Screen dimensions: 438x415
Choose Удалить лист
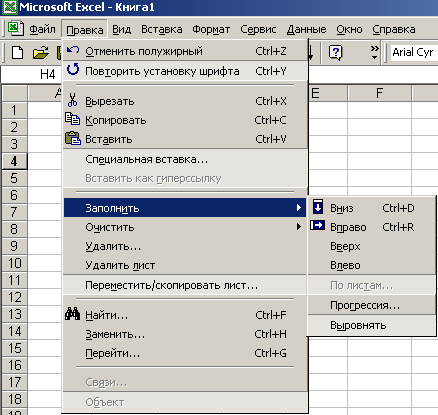point(185,265)
